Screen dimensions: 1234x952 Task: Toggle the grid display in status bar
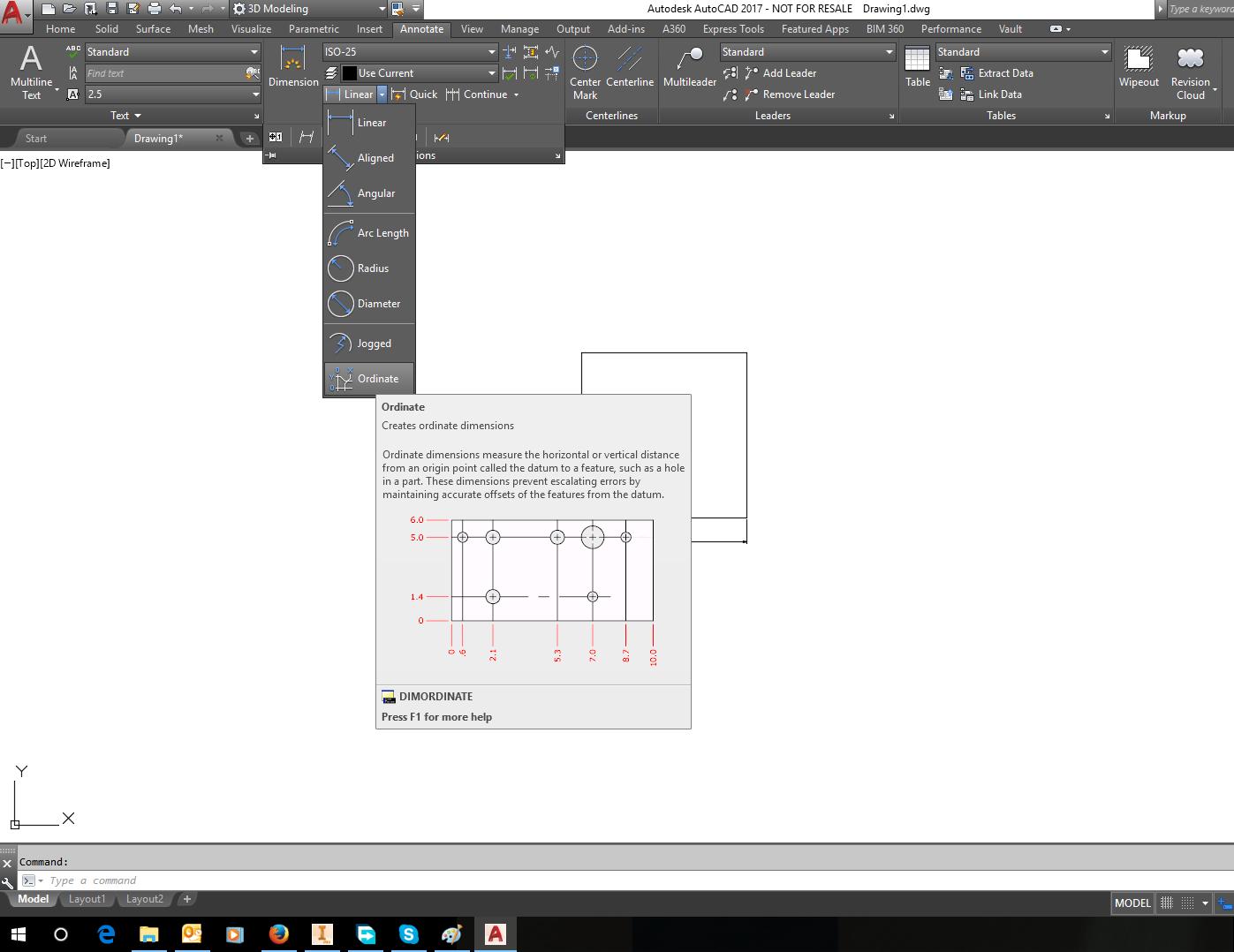click(x=1167, y=903)
